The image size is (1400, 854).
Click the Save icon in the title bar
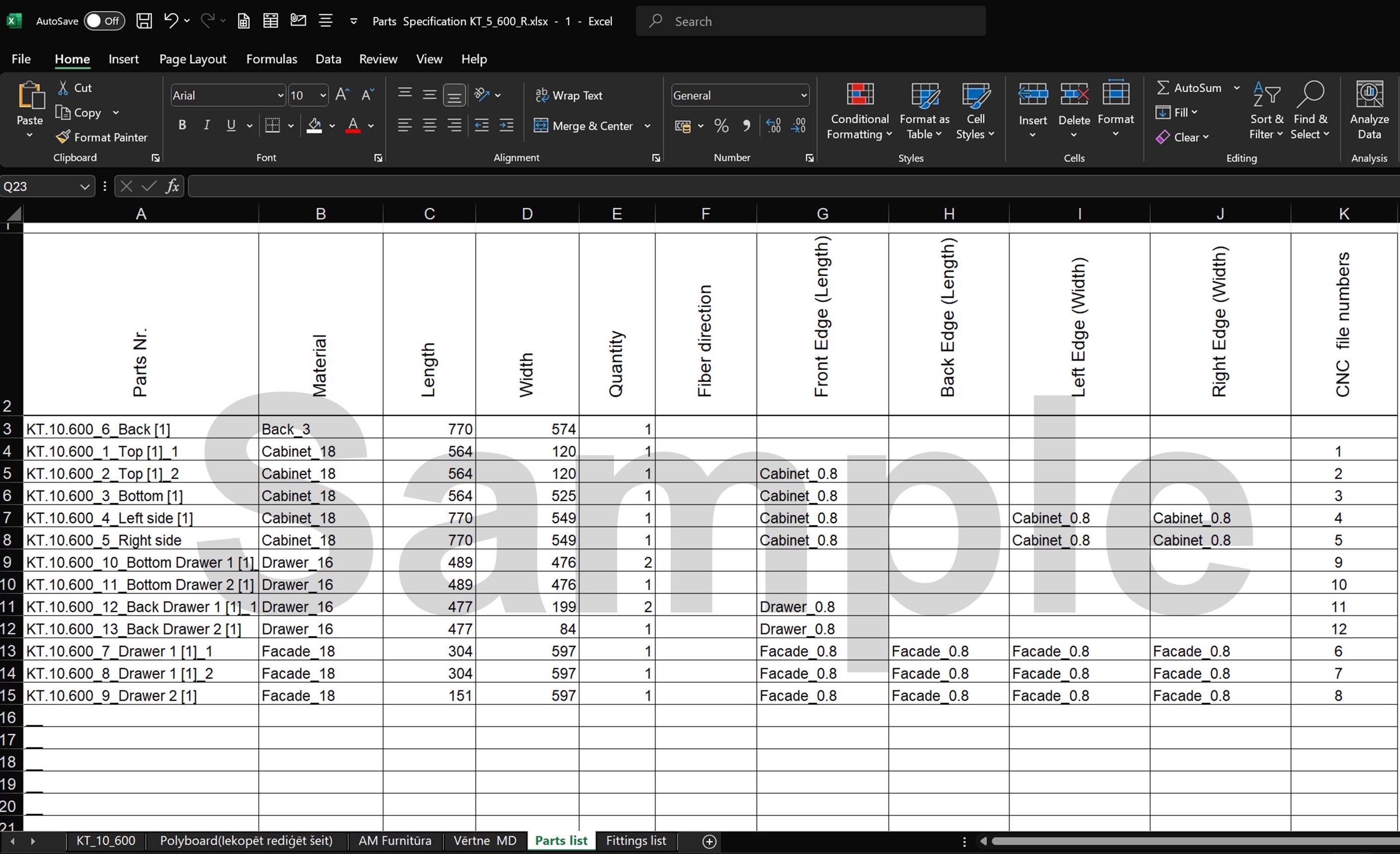(144, 21)
